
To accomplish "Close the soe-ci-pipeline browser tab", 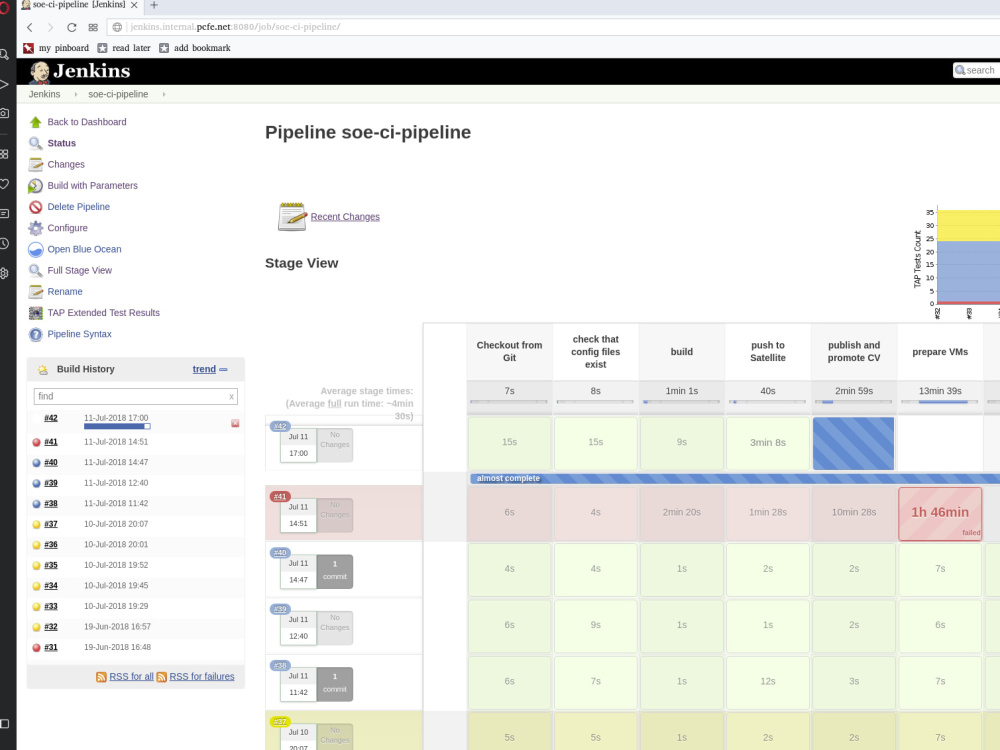I will [x=134, y=5].
